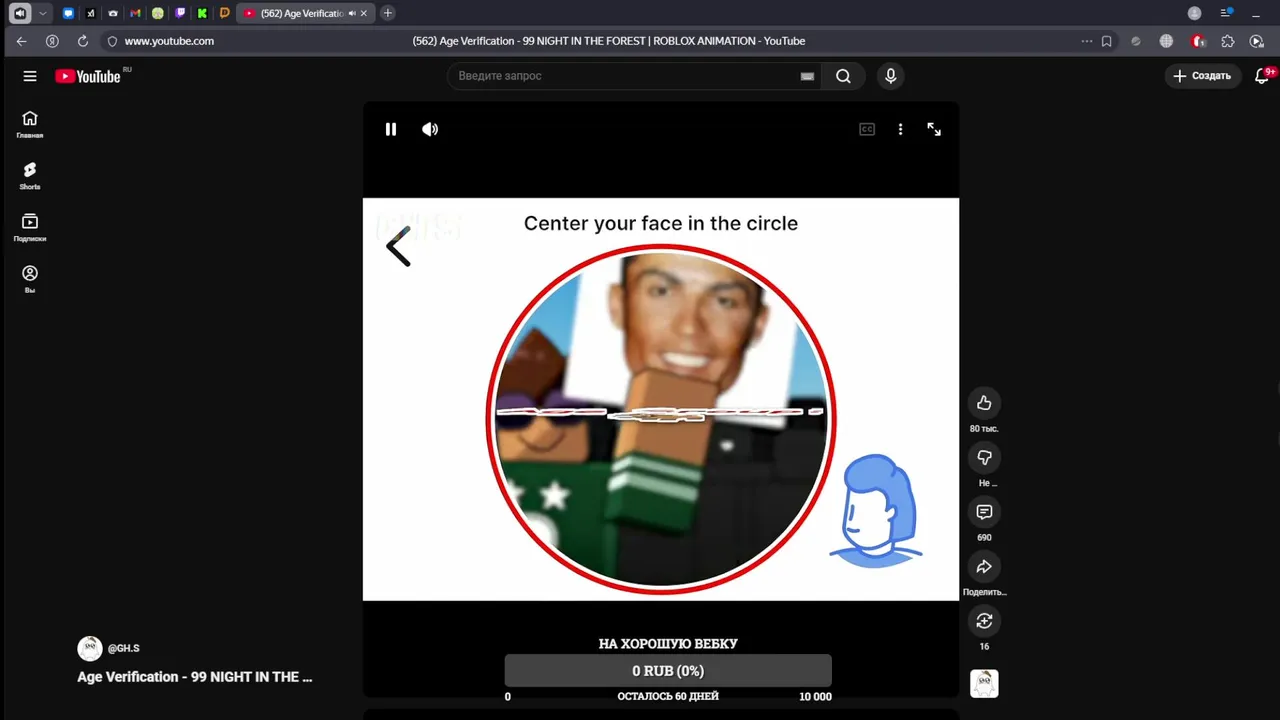
Task: Switch to the green K Kick pinned tab
Action: pos(202,13)
